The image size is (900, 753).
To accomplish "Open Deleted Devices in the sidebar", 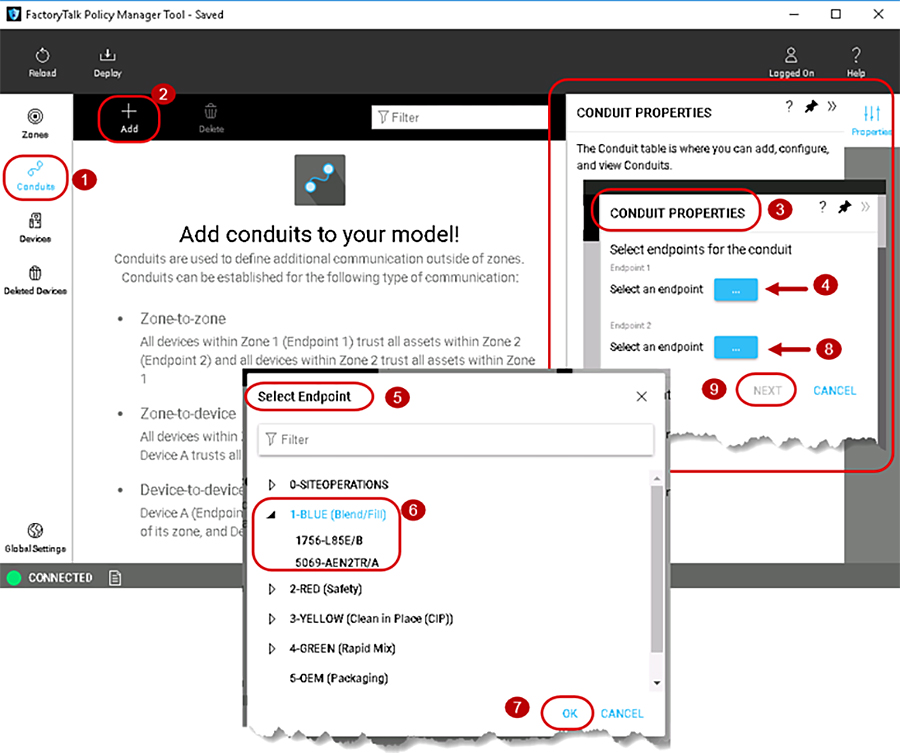I will click(35, 280).
